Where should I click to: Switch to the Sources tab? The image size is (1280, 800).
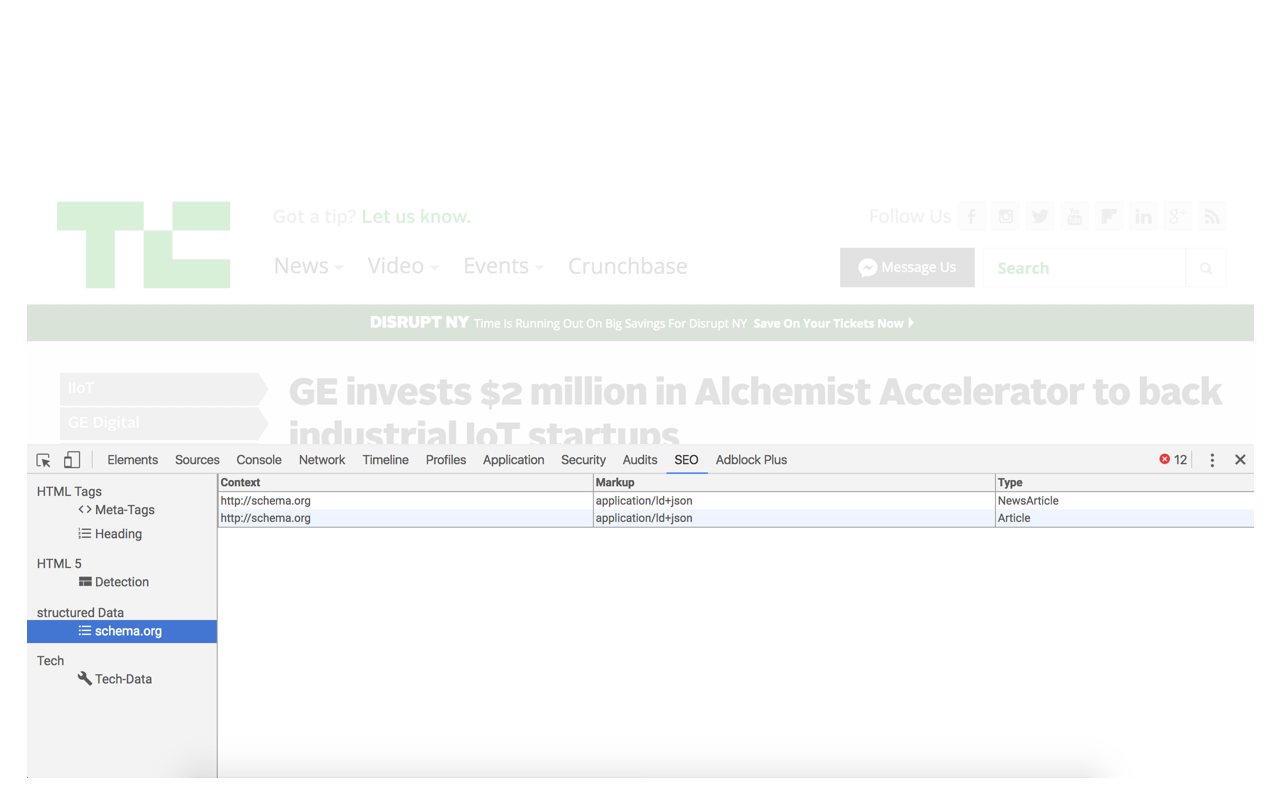point(197,460)
